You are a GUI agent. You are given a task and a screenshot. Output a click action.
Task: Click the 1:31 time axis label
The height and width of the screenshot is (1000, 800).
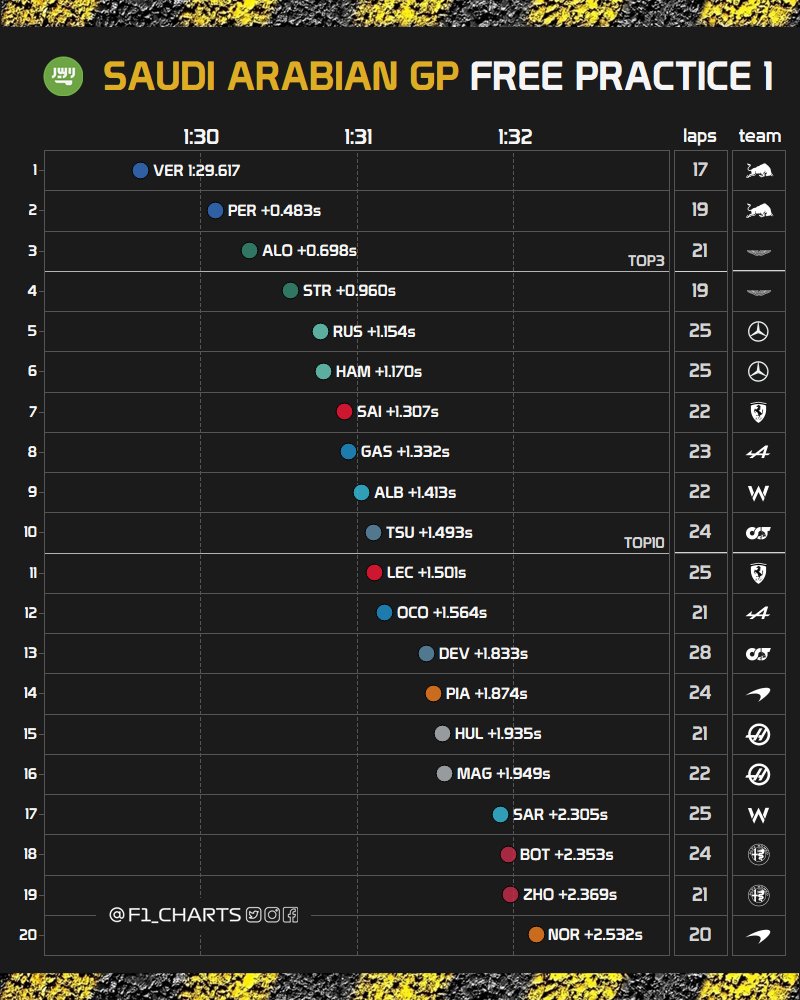click(x=358, y=137)
